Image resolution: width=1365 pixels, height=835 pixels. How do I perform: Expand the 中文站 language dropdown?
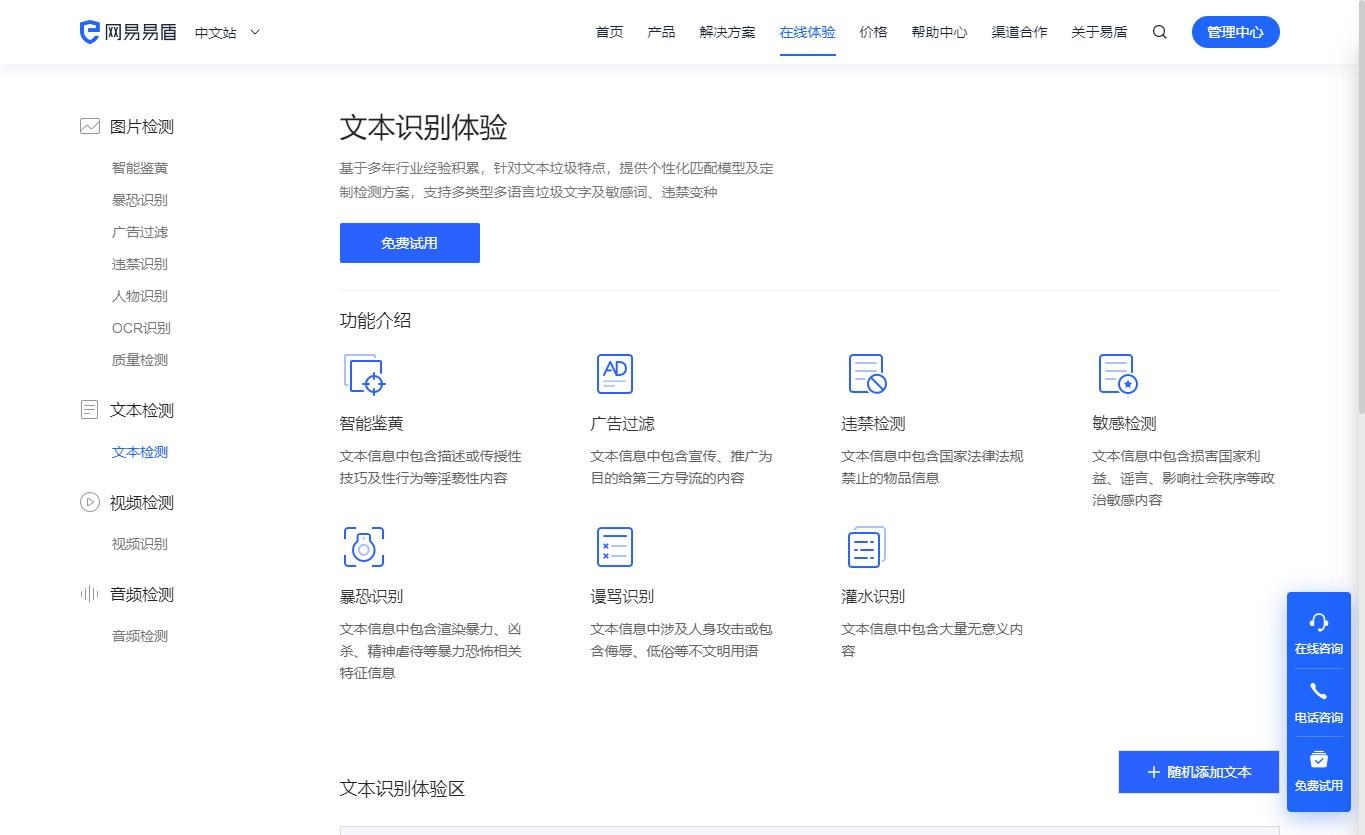227,32
